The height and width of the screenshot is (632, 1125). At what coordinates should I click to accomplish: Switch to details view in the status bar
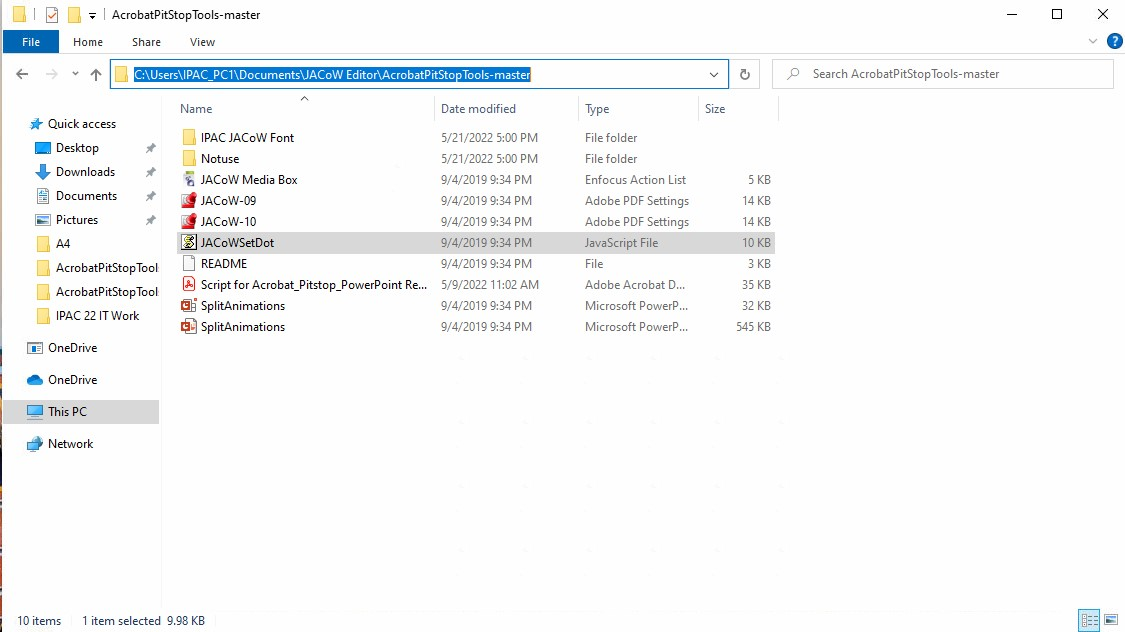[x=1089, y=620]
